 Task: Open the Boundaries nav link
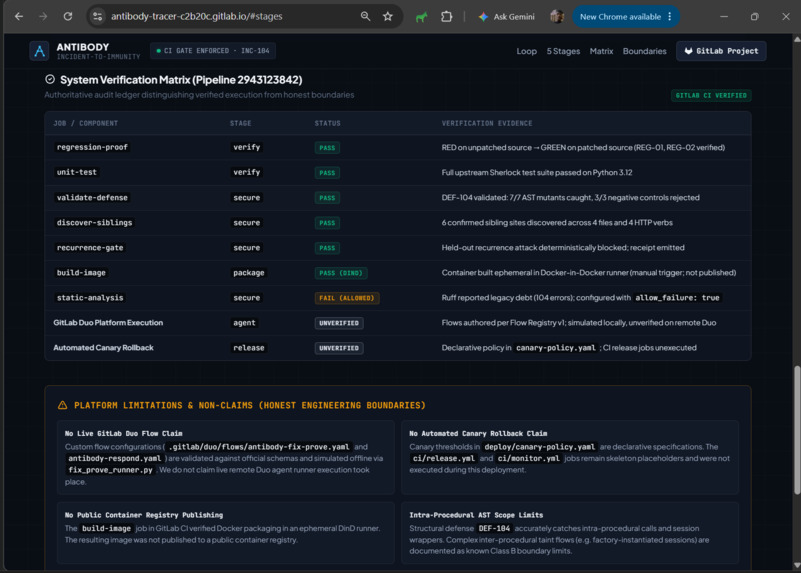coord(644,51)
